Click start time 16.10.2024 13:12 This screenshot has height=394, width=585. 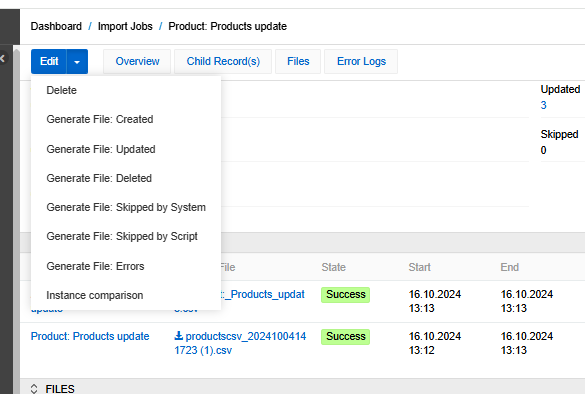click(x=435, y=343)
